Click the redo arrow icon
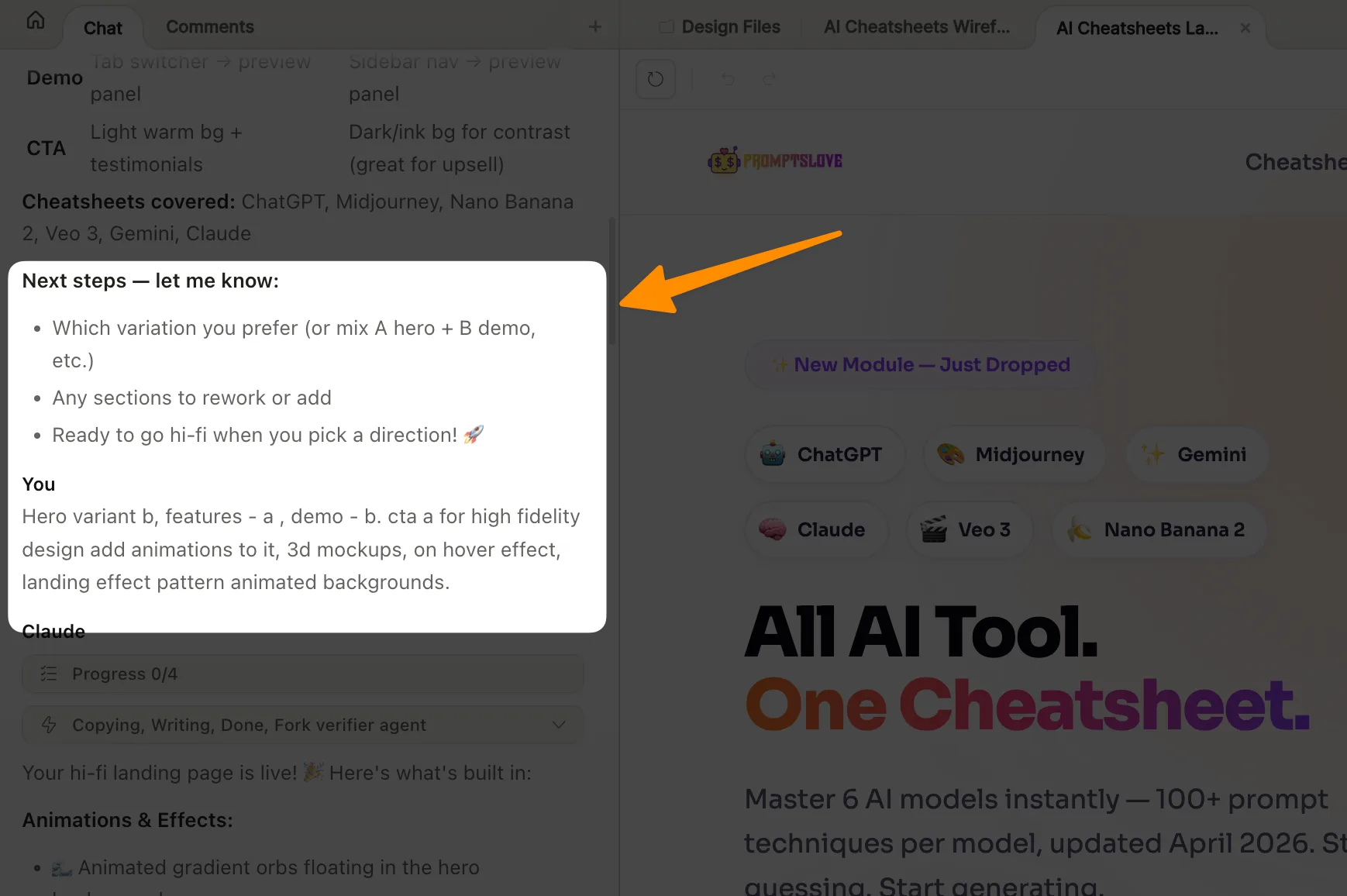 pos(770,79)
